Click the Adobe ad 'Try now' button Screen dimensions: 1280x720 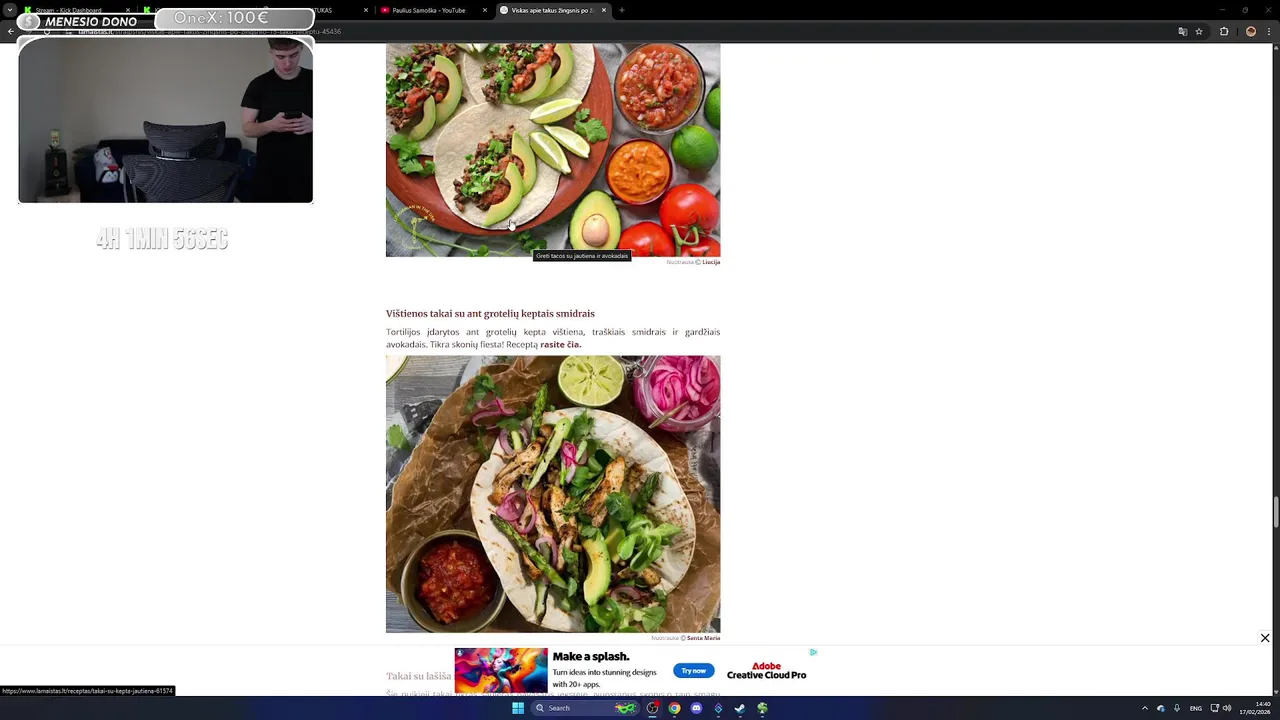(694, 671)
